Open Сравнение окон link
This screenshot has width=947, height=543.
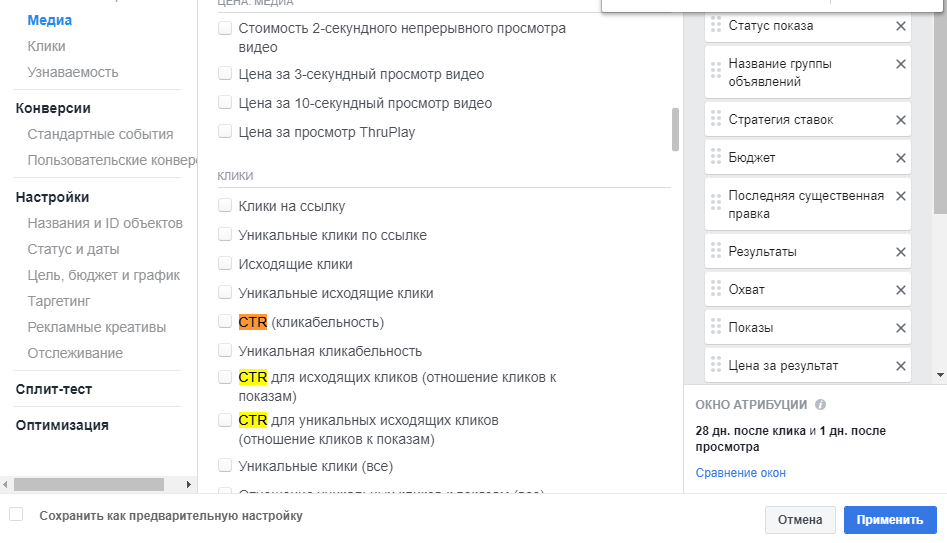[740, 473]
